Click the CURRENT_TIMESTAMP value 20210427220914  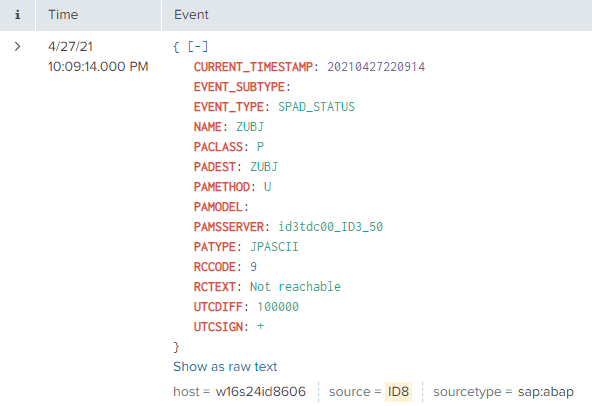[376, 67]
